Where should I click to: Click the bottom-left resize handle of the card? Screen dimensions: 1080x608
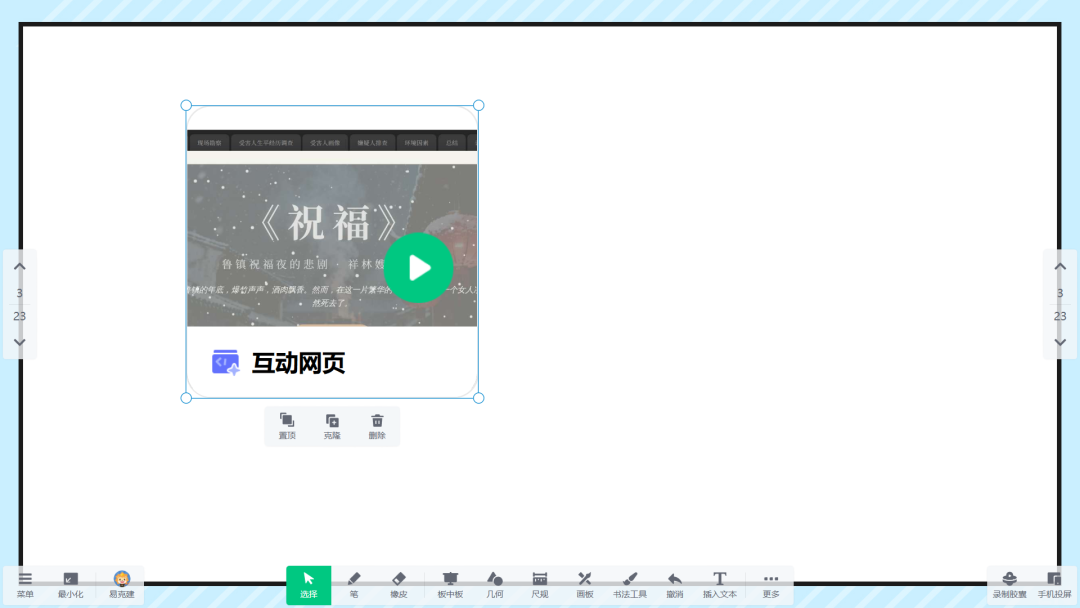[x=186, y=398]
